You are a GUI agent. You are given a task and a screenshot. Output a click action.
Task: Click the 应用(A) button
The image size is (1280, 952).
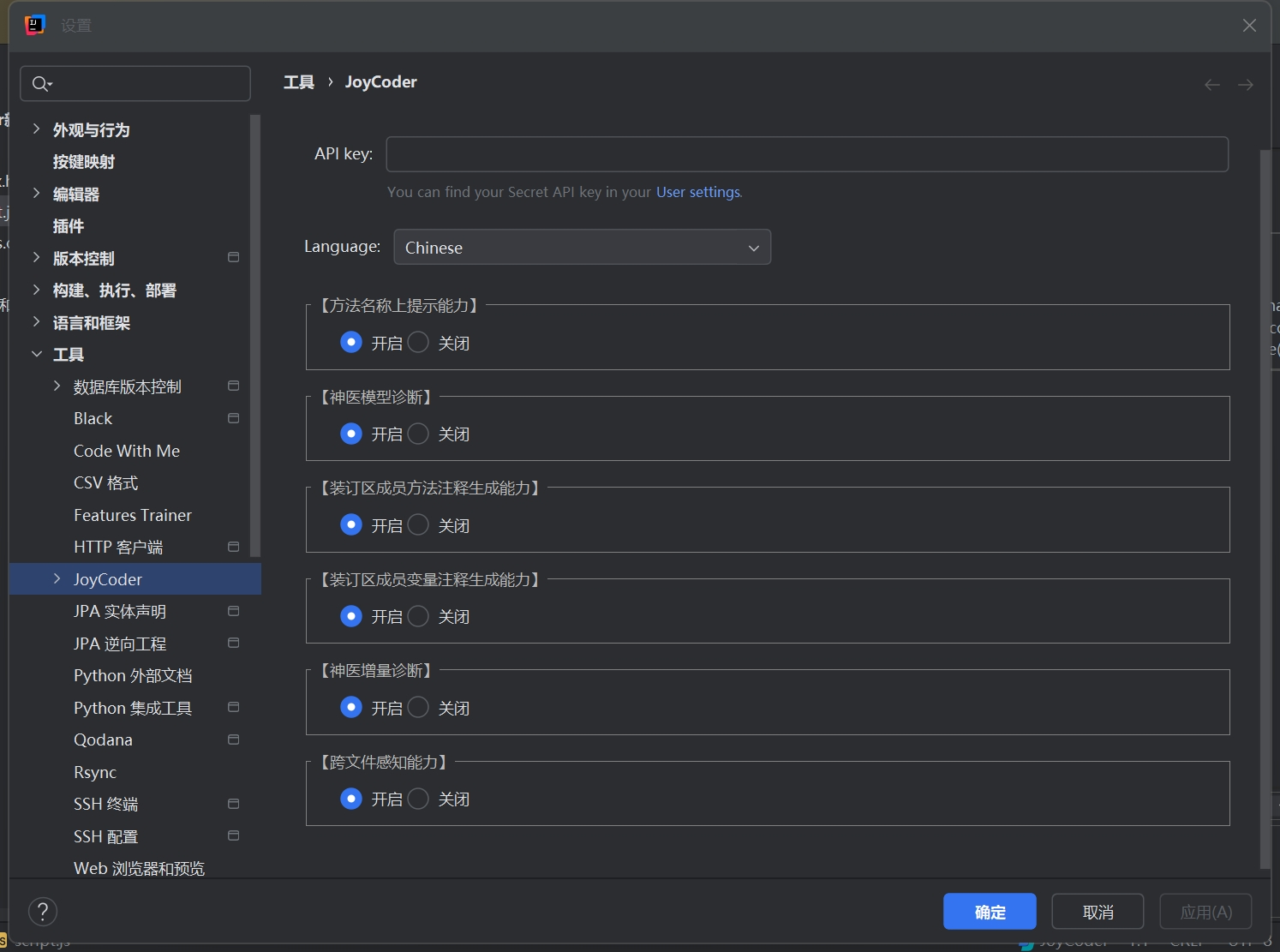tap(1206, 912)
